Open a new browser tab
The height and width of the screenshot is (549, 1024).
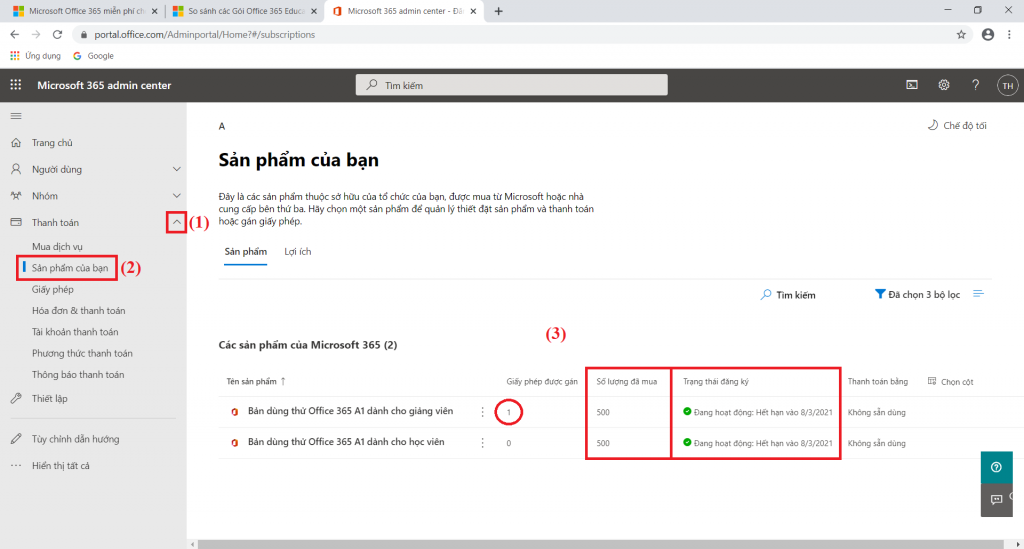pyautogui.click(x=498, y=11)
